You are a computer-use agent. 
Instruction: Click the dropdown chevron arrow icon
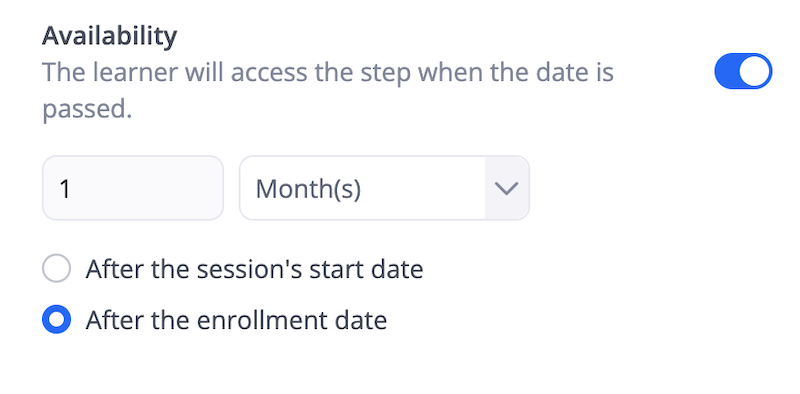[x=507, y=188]
